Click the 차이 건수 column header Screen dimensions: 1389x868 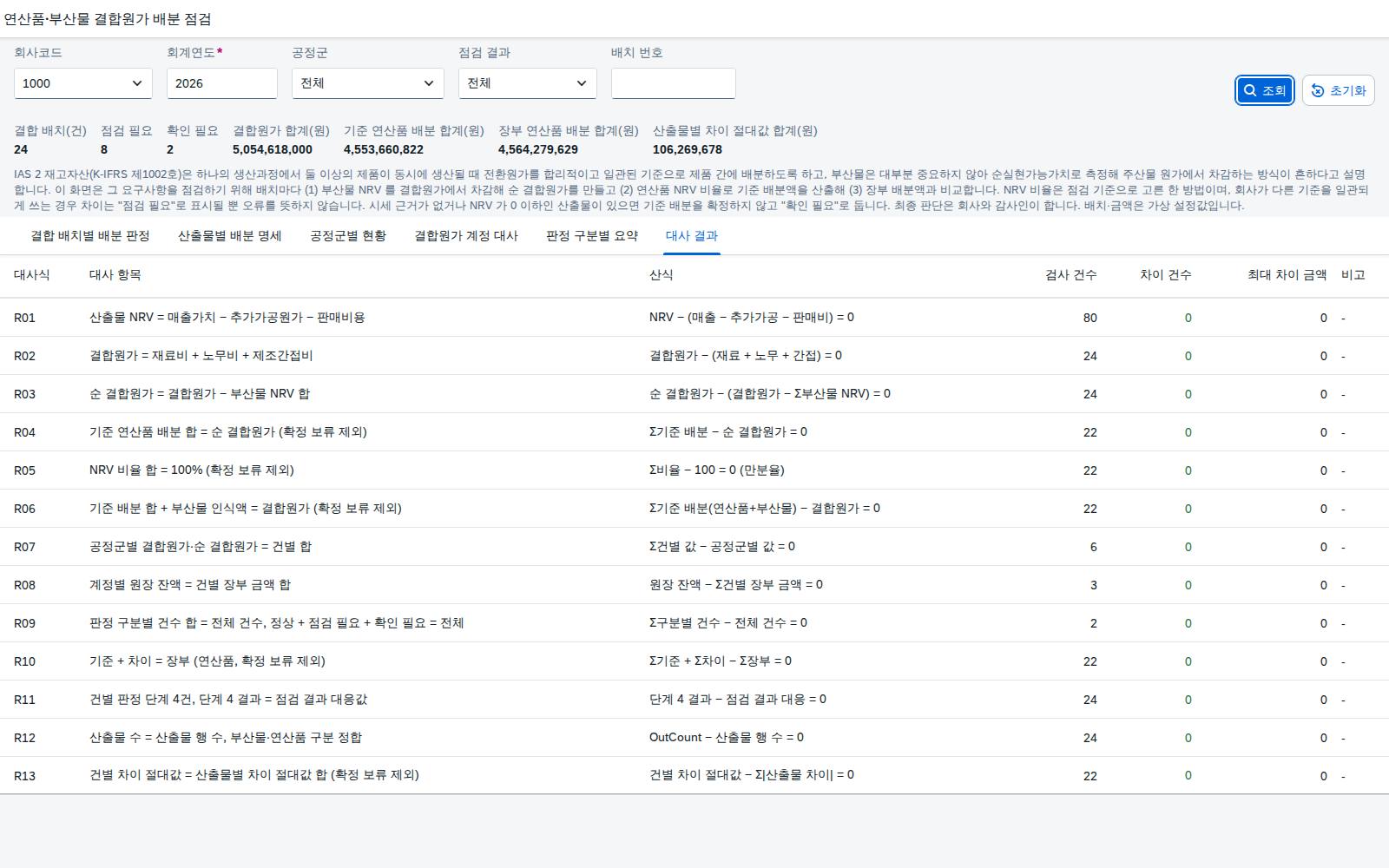(1166, 275)
